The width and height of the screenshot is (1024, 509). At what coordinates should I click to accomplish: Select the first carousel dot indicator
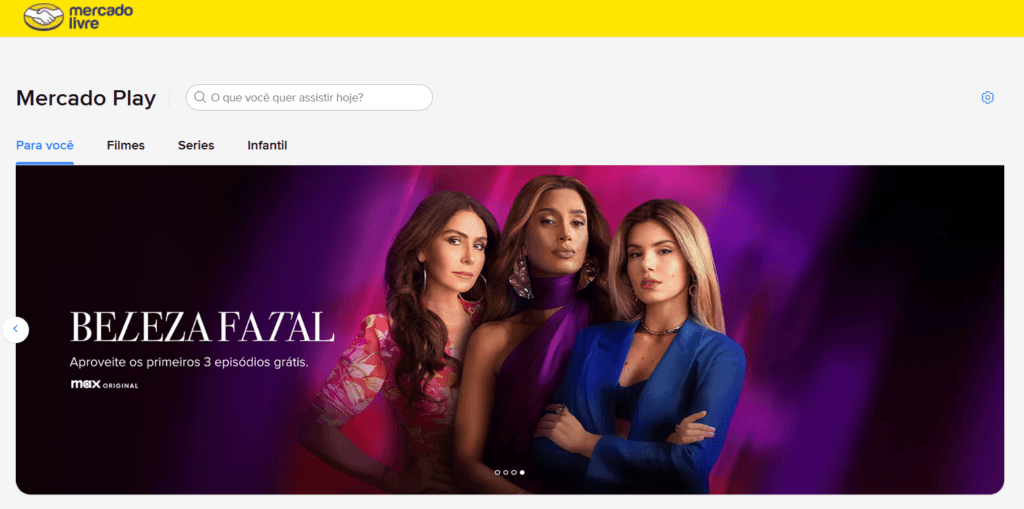pos(498,472)
